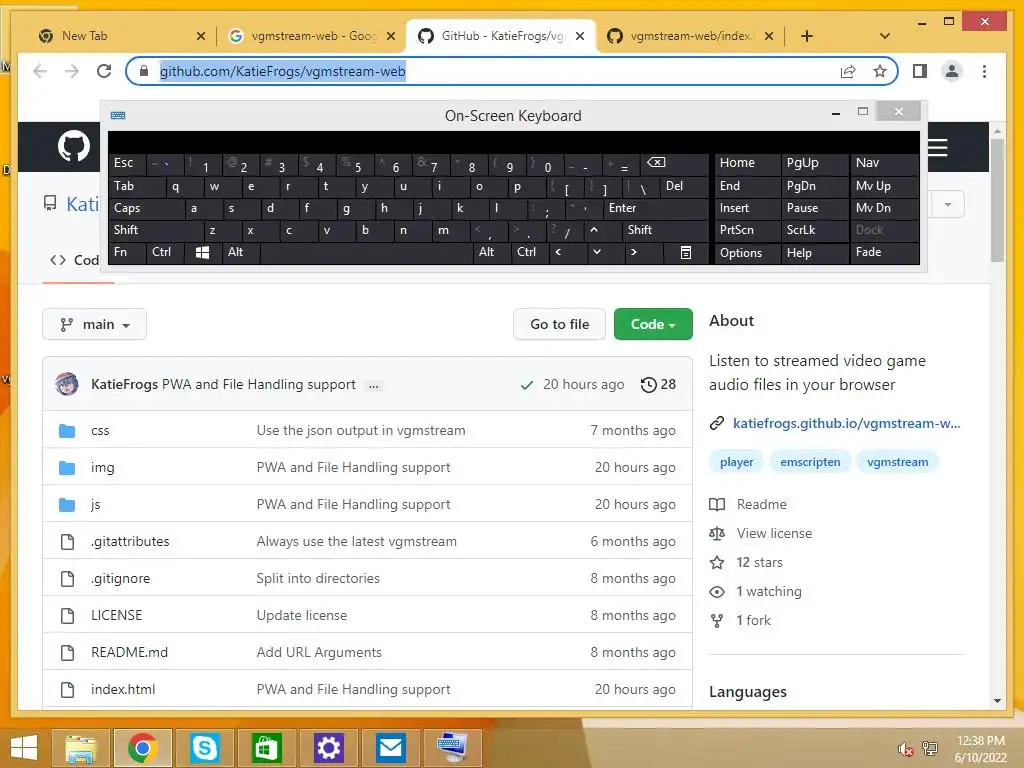Image resolution: width=1024 pixels, height=768 pixels.
Task: Expand commit message ellipsis
Action: click(x=374, y=385)
